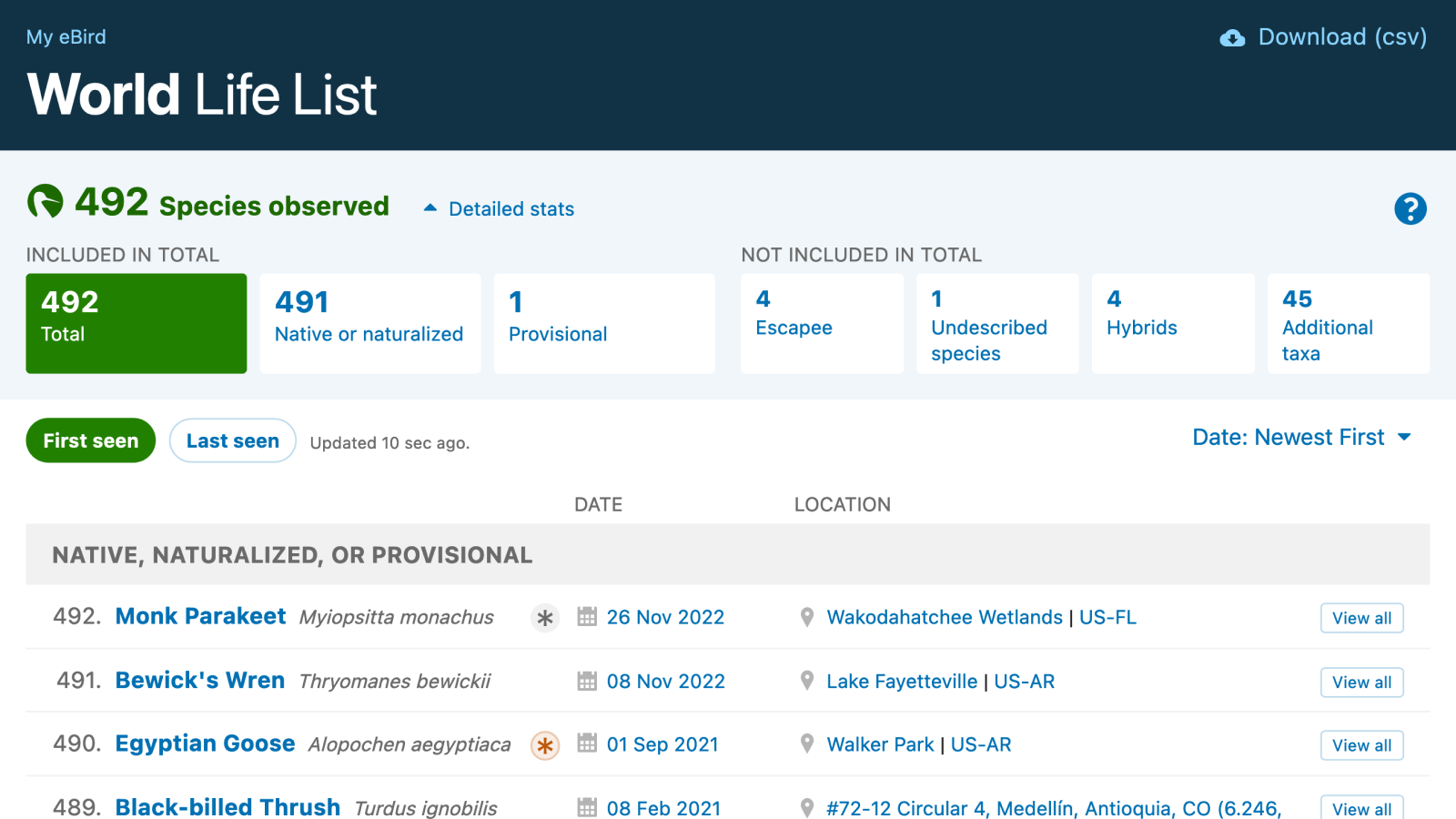Open the 26 Nov 2022 checklist date
The image size is (1456, 819).
(665, 617)
